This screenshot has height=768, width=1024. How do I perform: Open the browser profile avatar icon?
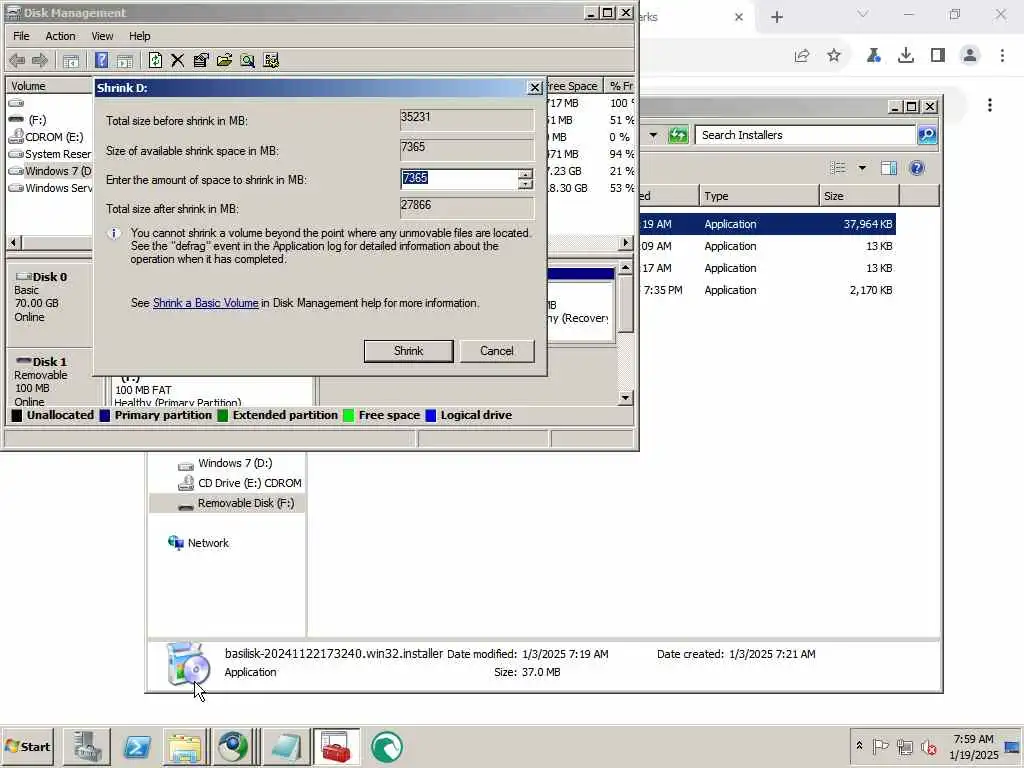(970, 56)
